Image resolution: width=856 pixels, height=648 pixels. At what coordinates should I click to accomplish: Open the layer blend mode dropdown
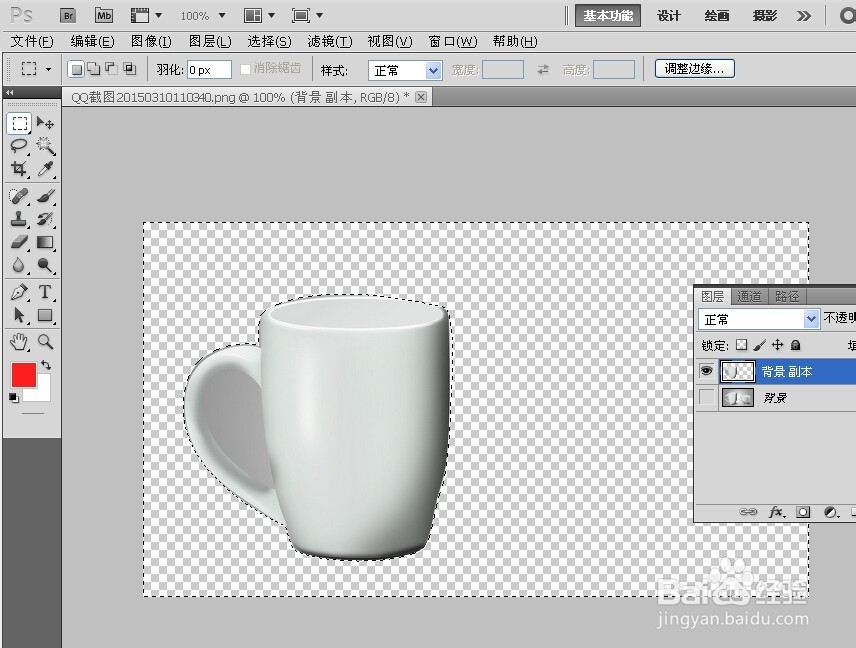(x=759, y=319)
